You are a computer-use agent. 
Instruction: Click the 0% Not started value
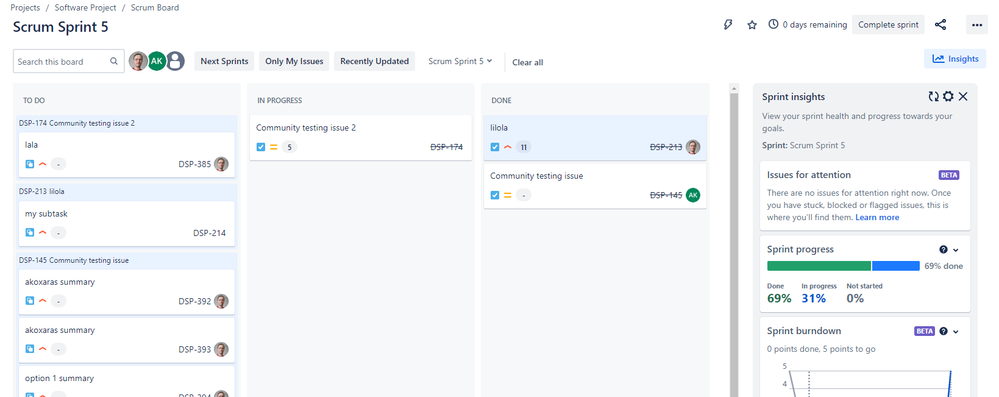[x=855, y=298]
